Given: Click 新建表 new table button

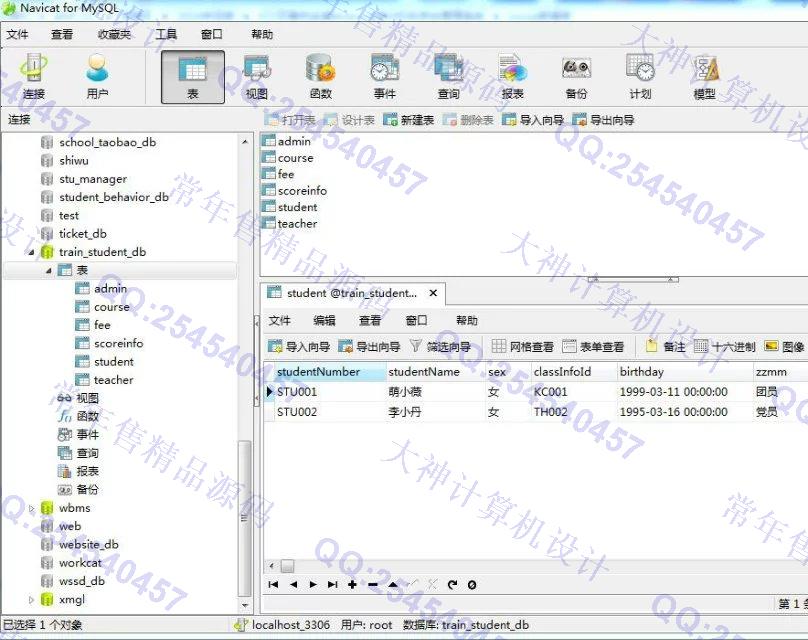Looking at the screenshot, I should [409, 120].
